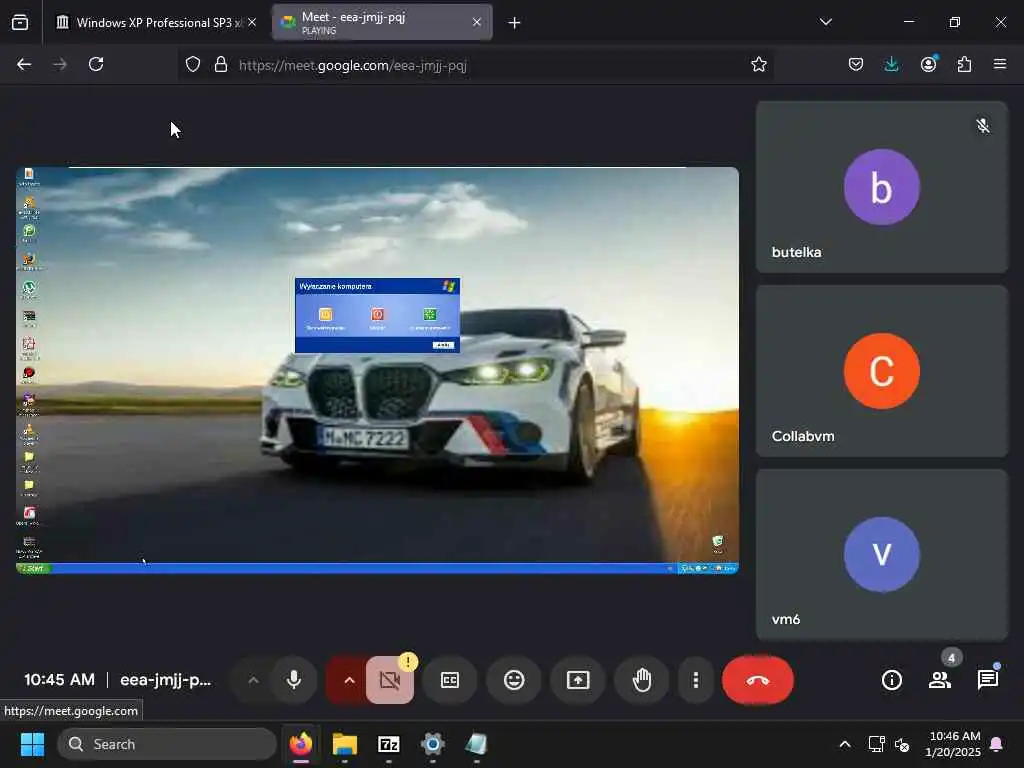The height and width of the screenshot is (768, 1024).
Task: Raise your hand in the meeting
Action: 642,680
